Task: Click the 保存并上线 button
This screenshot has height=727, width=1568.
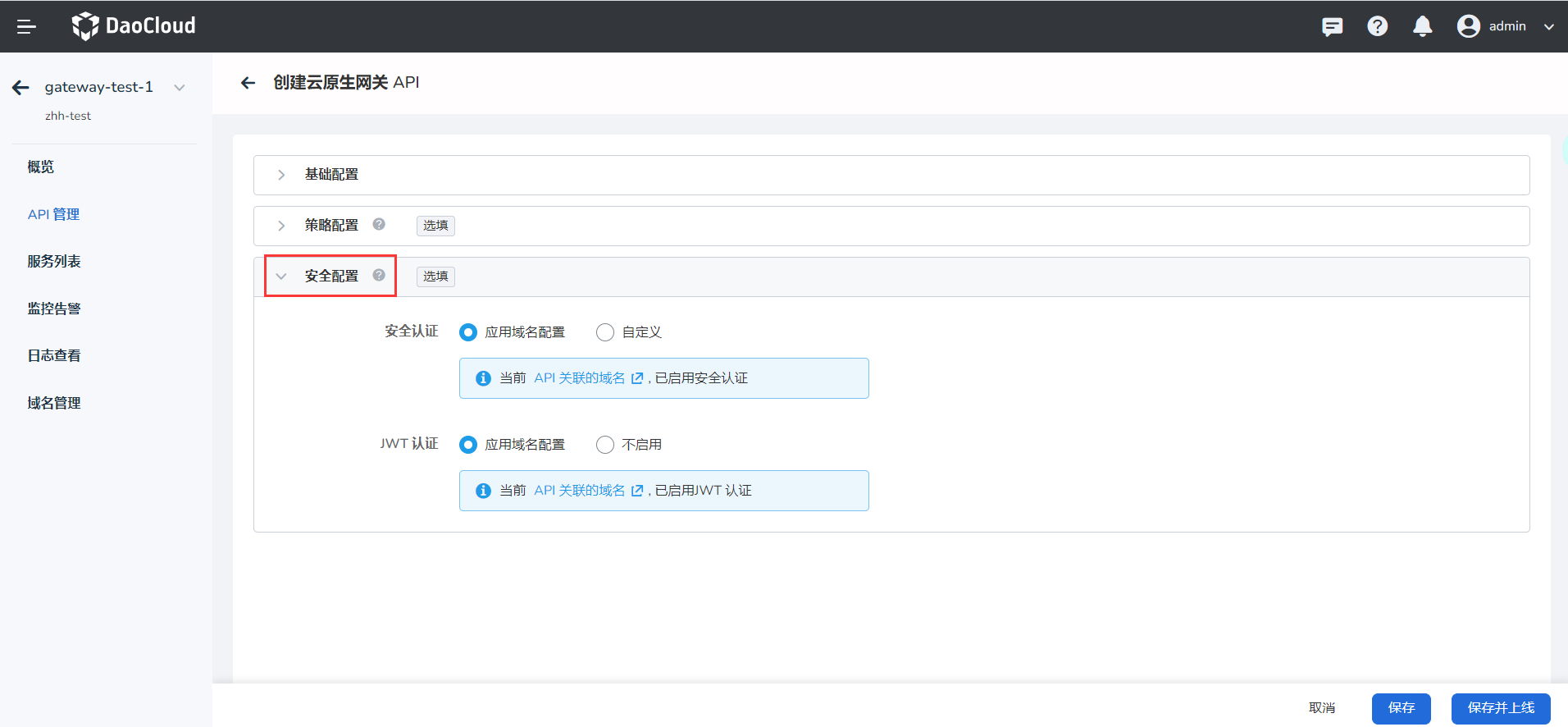Action: (1501, 708)
